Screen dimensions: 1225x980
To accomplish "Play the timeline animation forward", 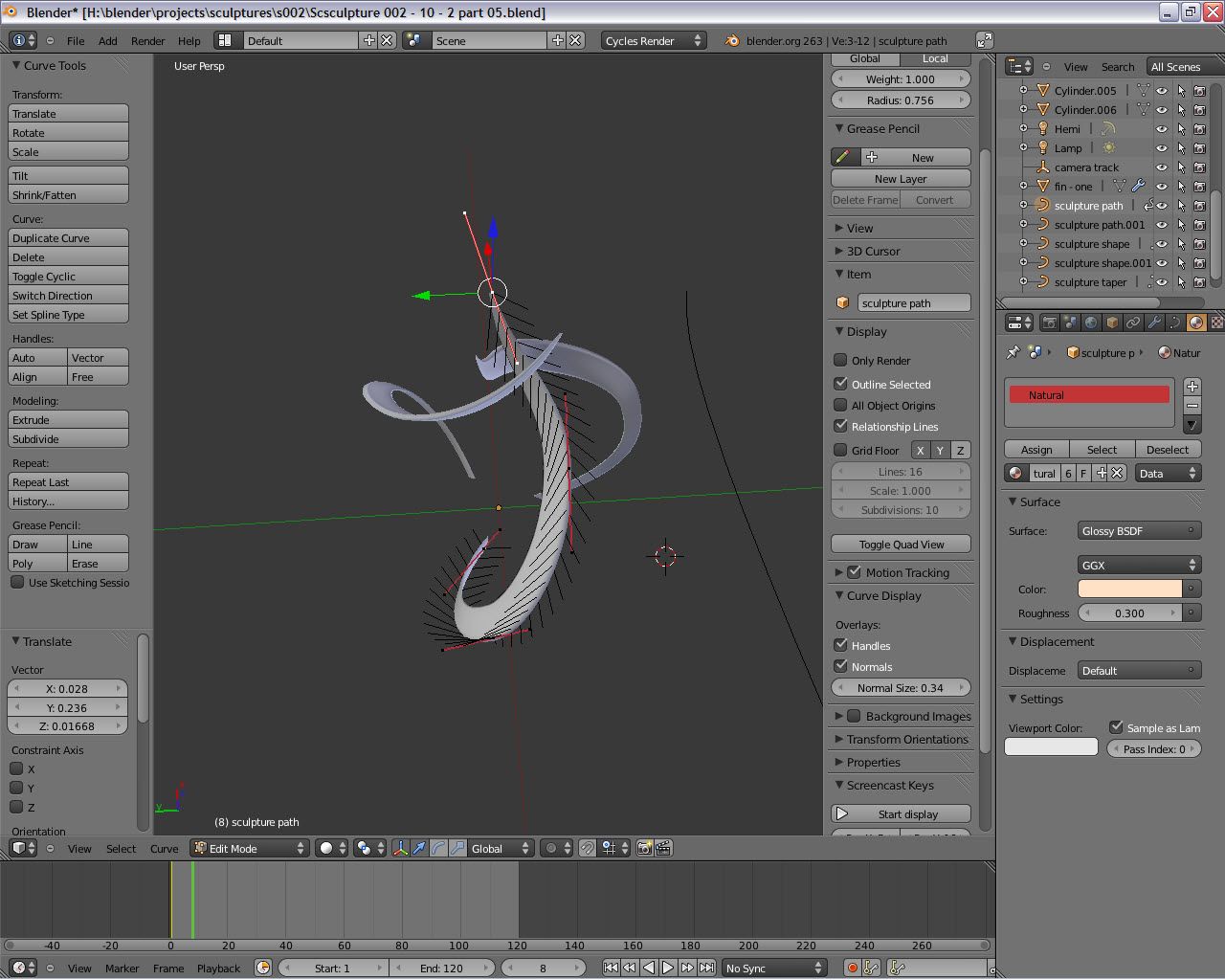I will click(x=668, y=968).
